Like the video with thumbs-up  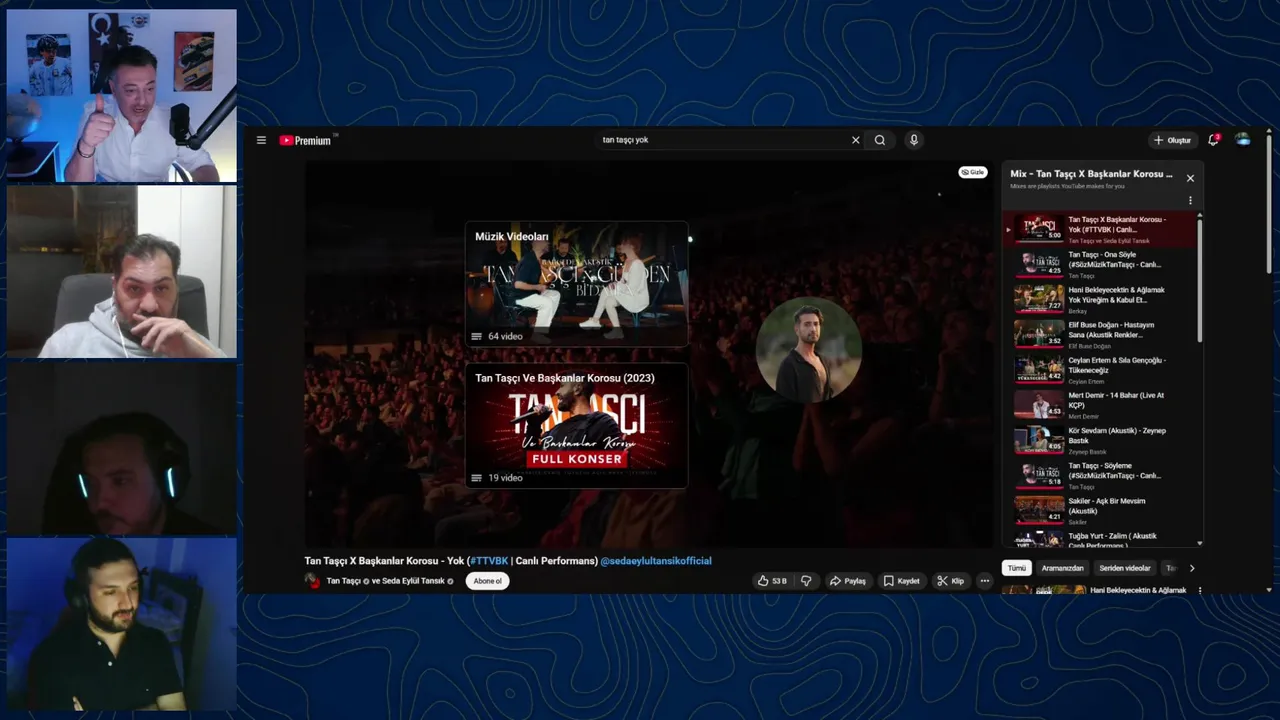pos(772,581)
